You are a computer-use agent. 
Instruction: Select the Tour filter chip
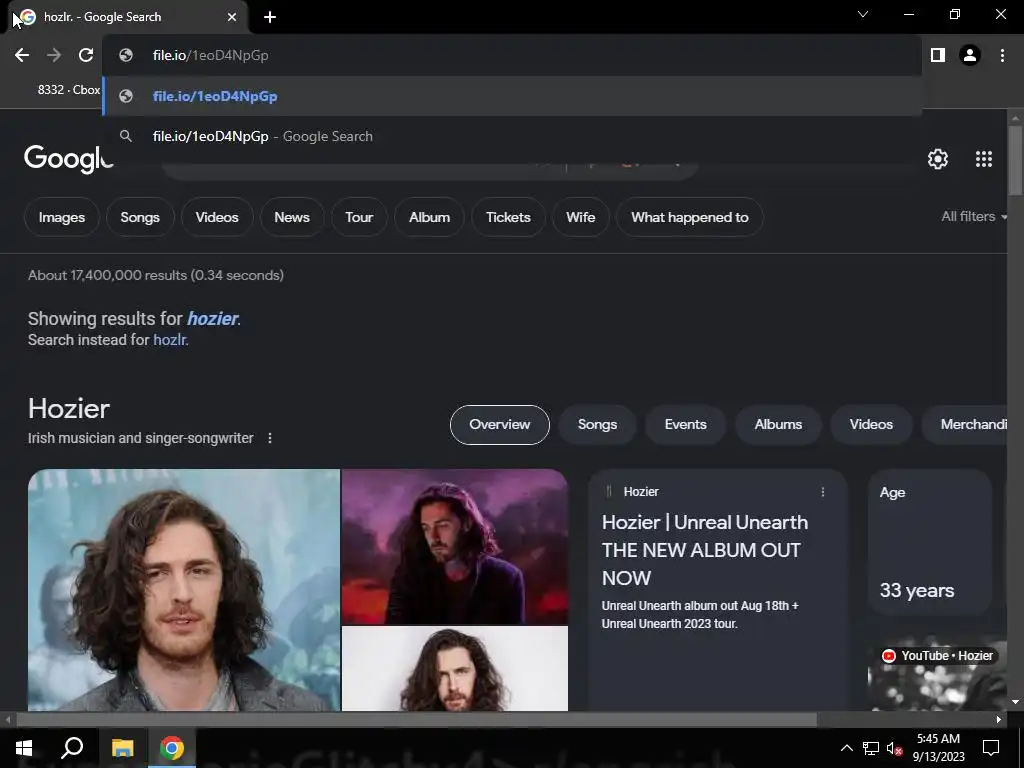tap(359, 217)
